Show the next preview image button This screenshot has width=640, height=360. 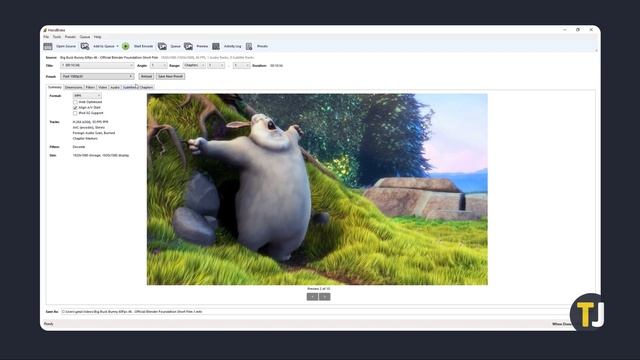point(325,297)
